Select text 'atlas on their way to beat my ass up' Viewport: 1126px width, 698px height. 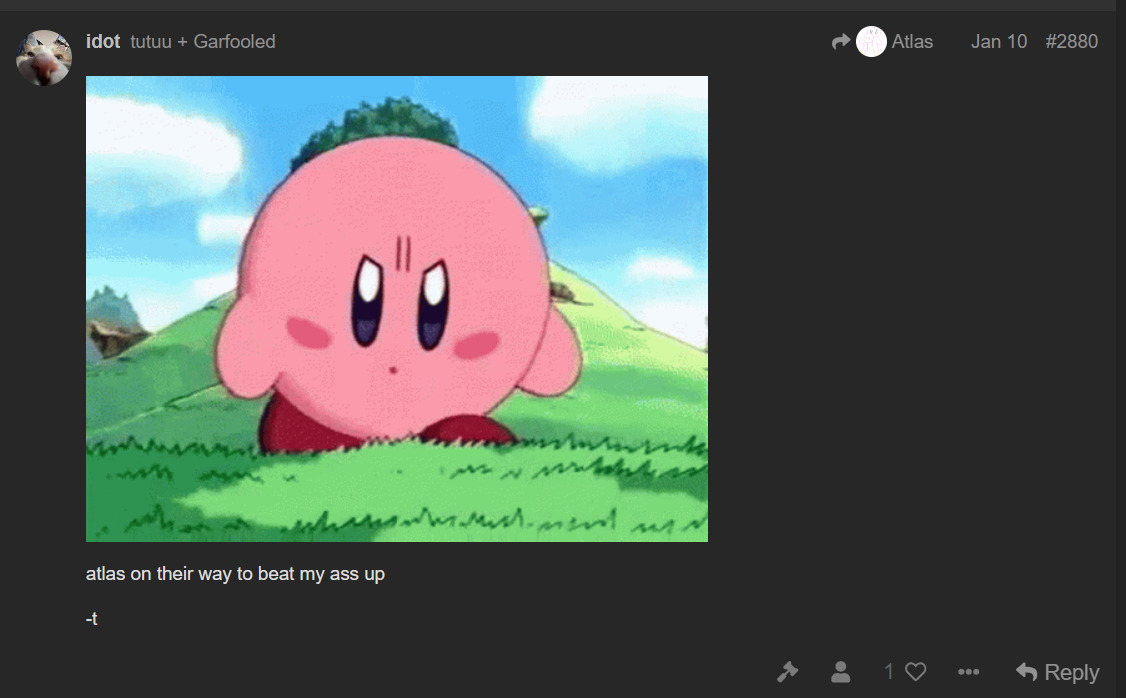click(x=235, y=574)
